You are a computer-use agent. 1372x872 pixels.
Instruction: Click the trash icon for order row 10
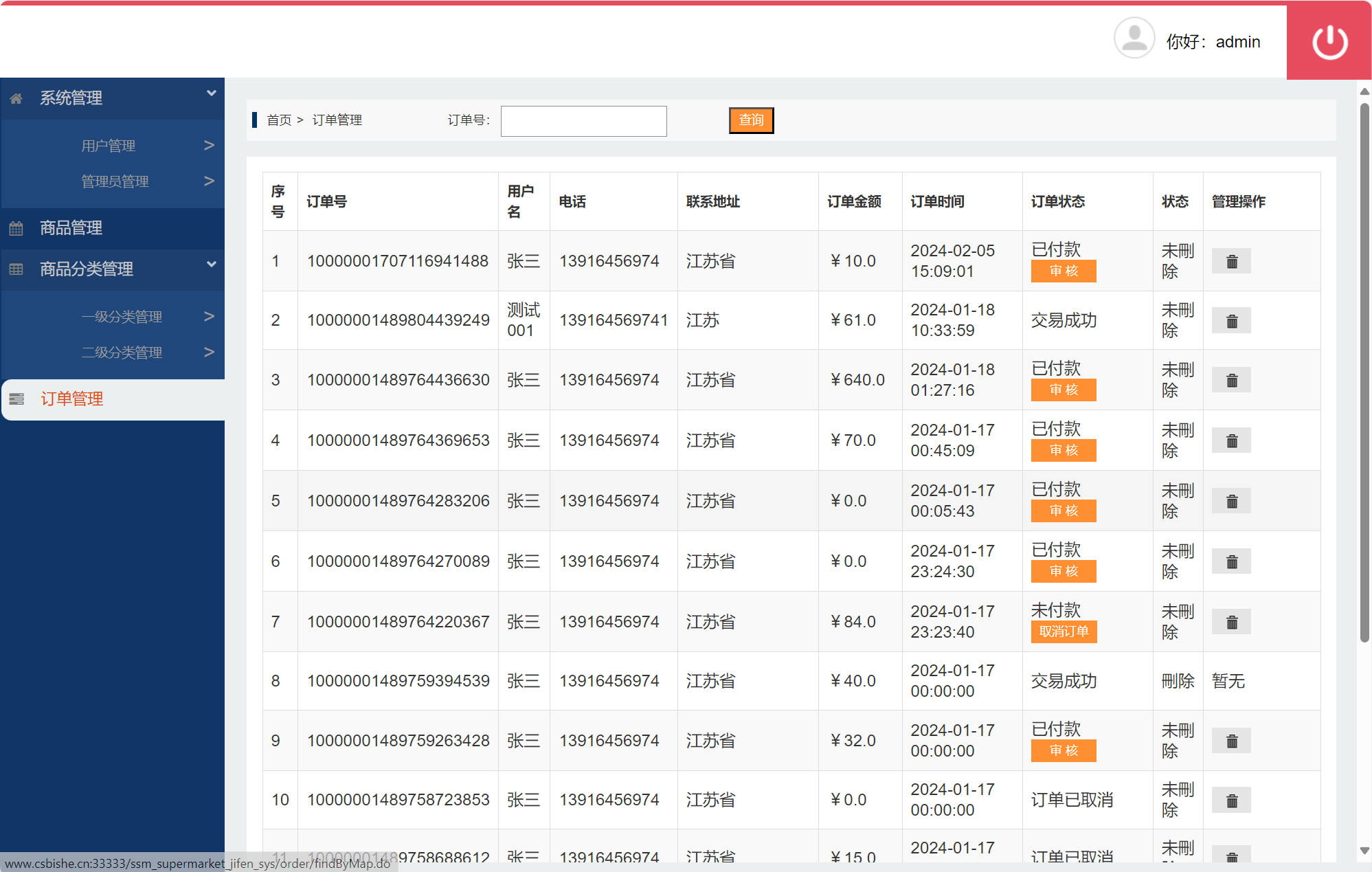point(1230,800)
